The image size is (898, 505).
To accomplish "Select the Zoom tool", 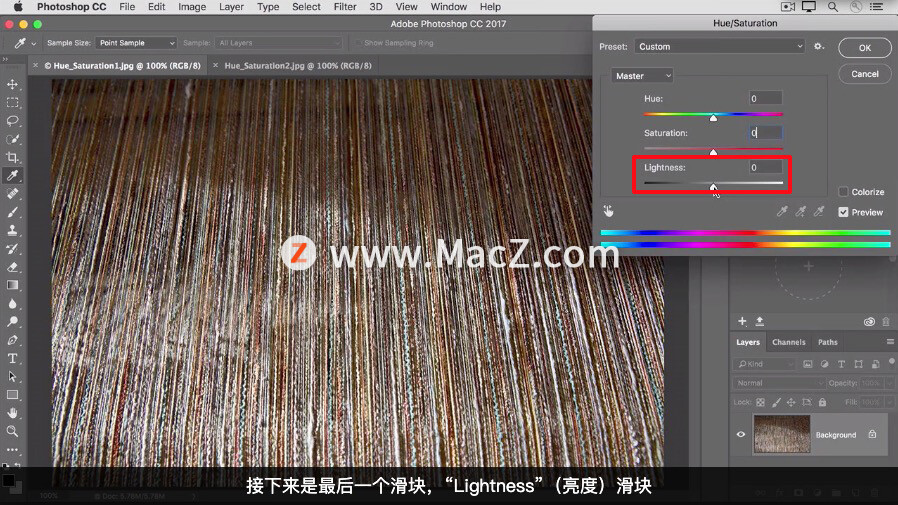I will [x=12, y=431].
